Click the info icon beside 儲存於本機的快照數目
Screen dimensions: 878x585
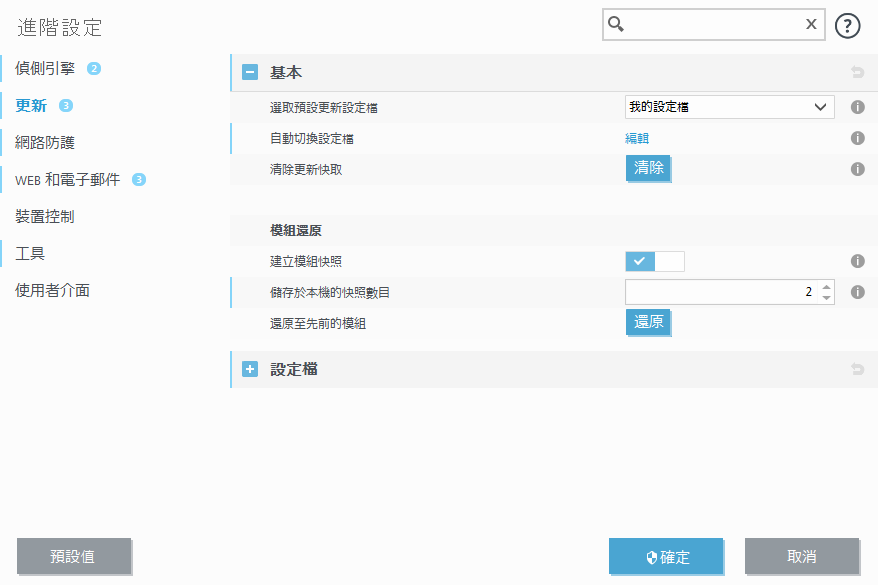point(857,292)
